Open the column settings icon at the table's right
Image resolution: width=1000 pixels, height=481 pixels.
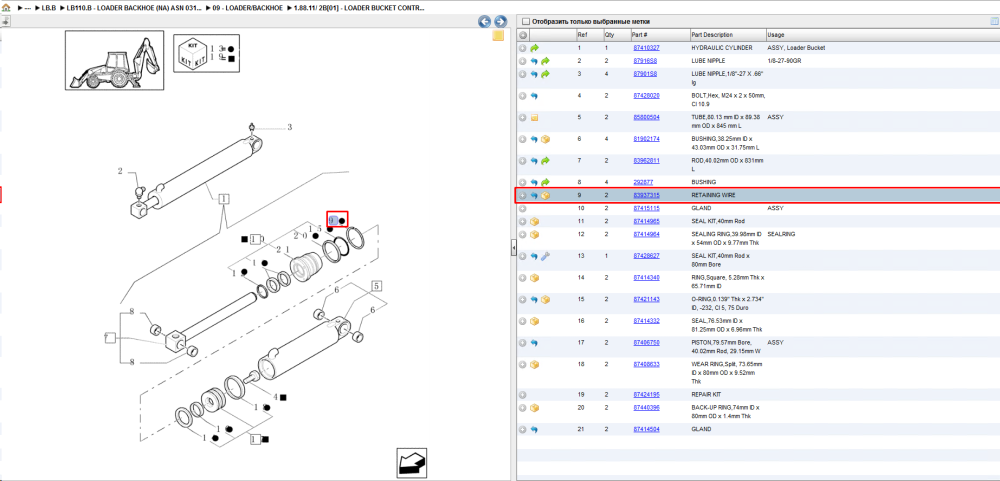point(994,21)
